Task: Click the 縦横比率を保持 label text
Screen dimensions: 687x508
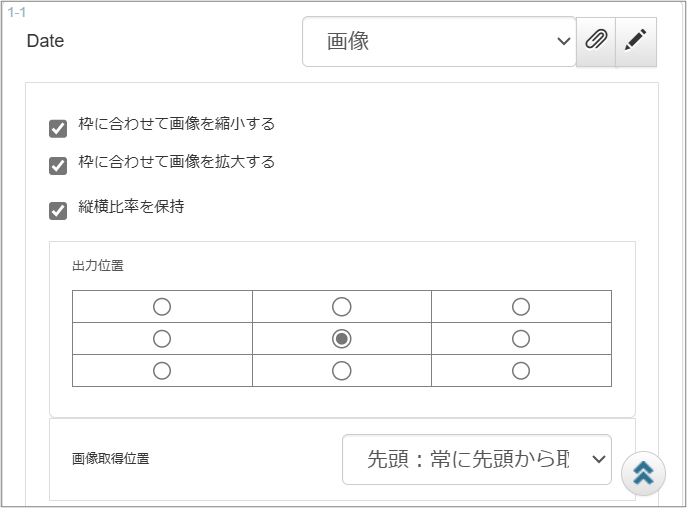Action: tap(131, 207)
